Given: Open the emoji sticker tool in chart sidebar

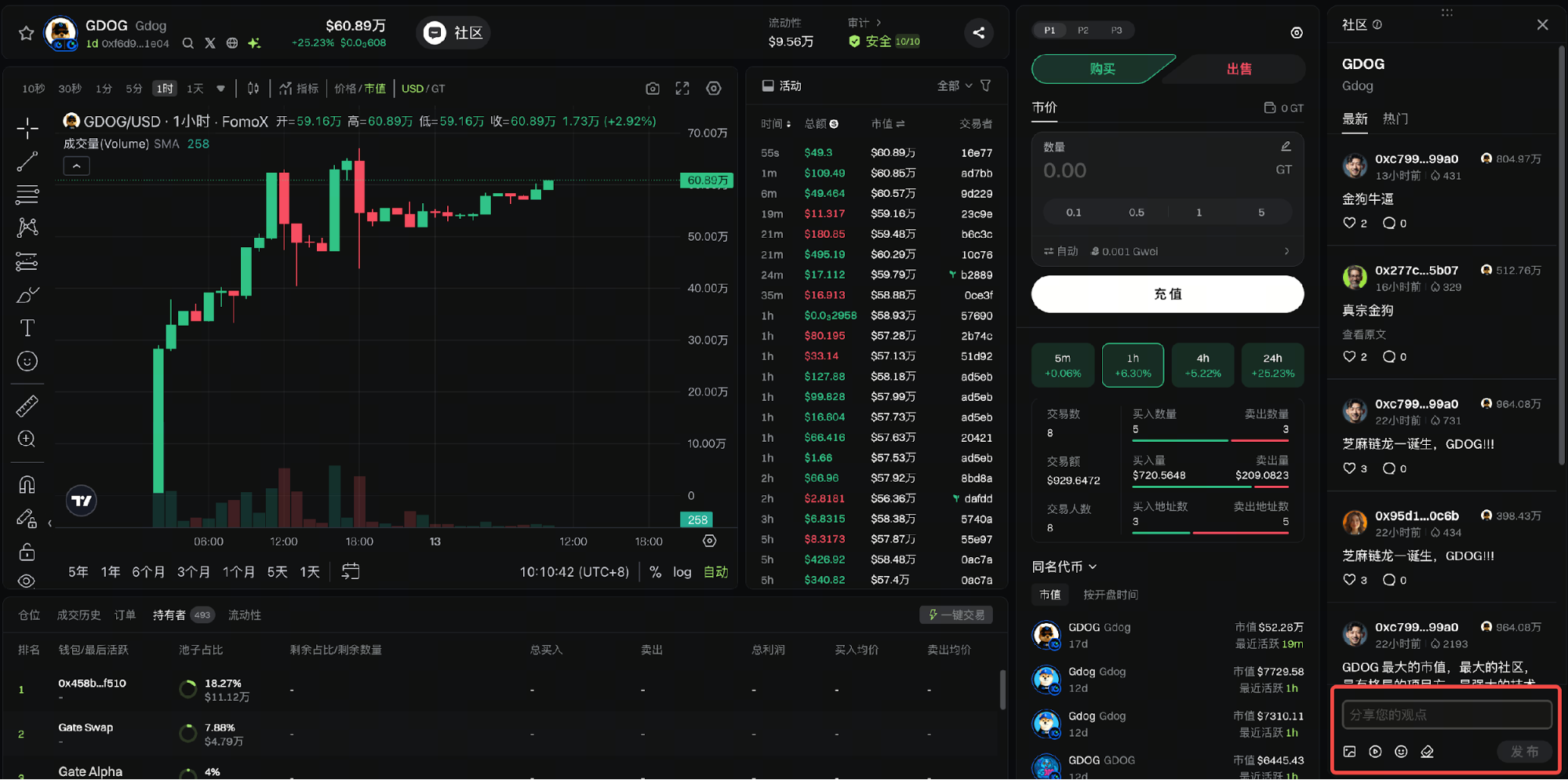Looking at the screenshot, I should 27,362.
